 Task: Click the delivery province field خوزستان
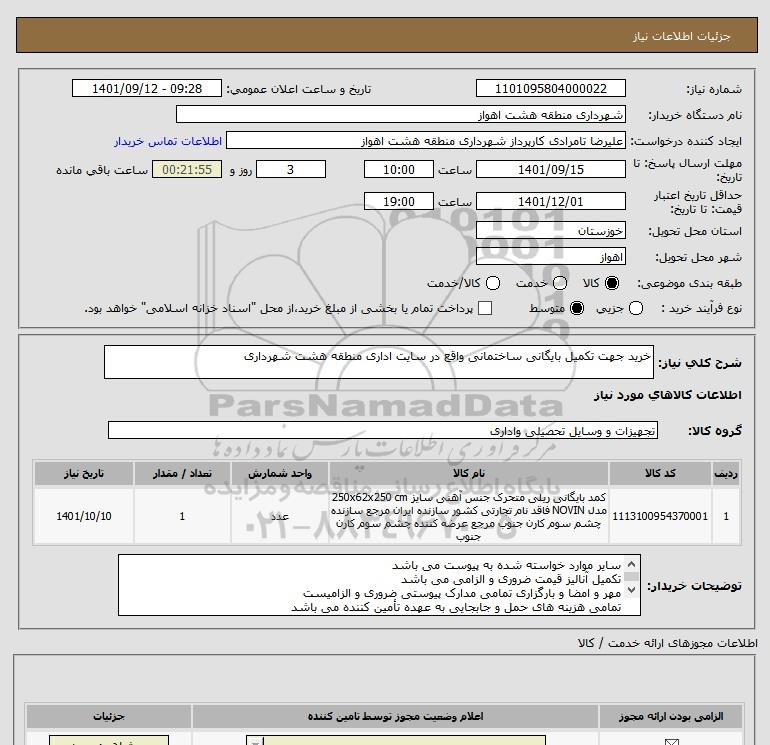point(550,230)
